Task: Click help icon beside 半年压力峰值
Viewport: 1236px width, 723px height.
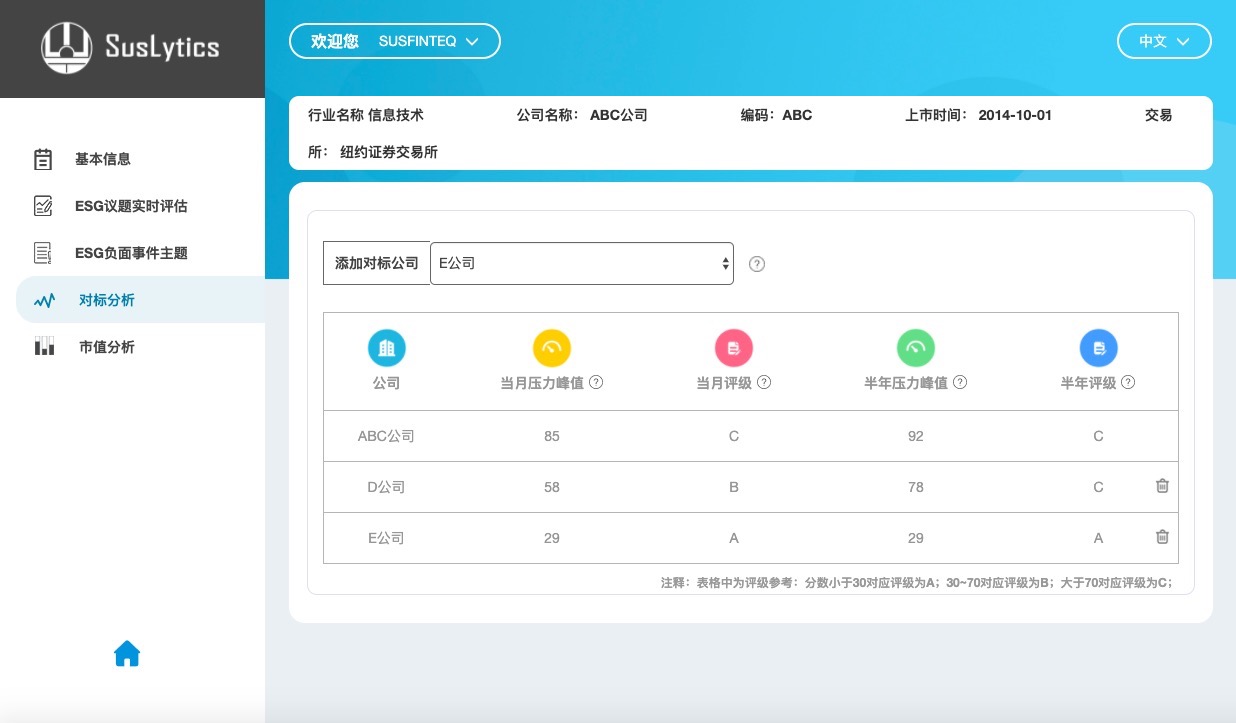Action: pyautogui.click(x=960, y=383)
